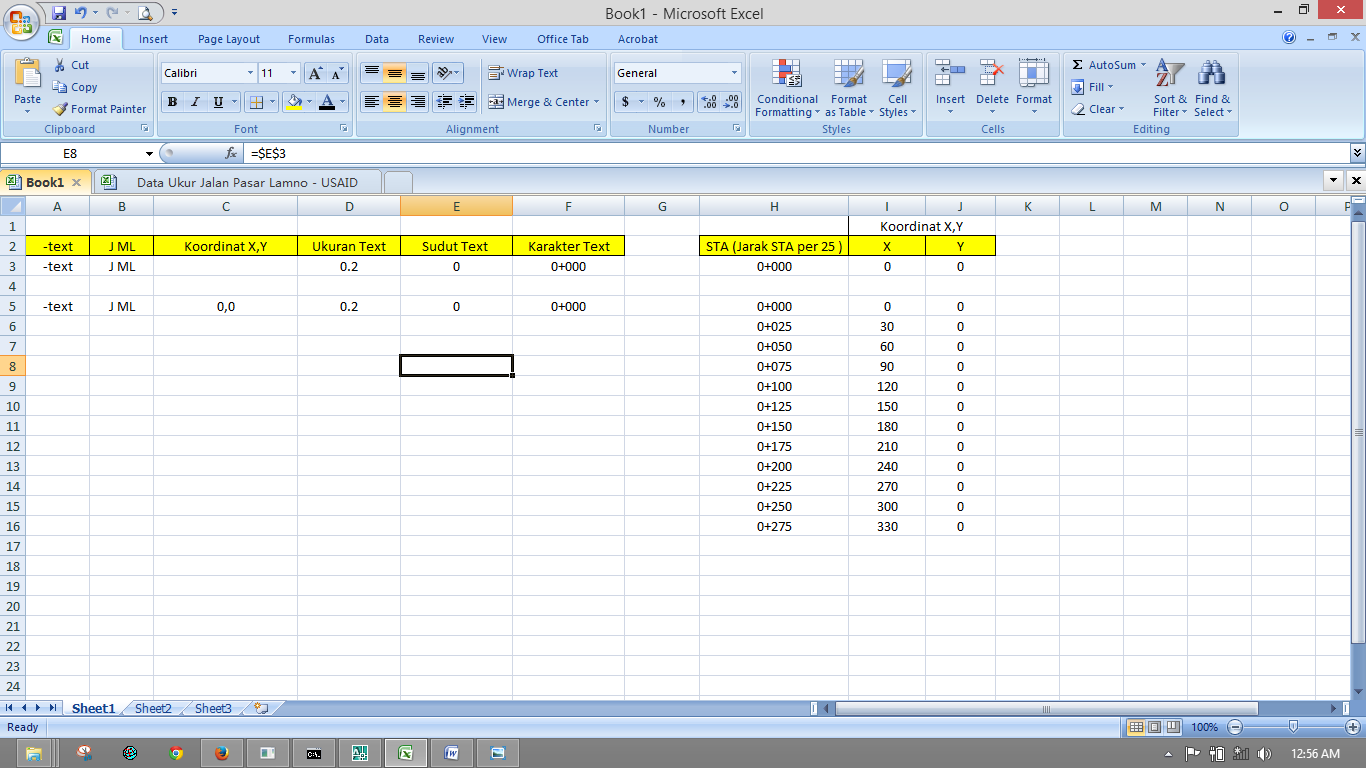Image resolution: width=1366 pixels, height=768 pixels.
Task: Open the fill color yellow swatch
Action: pyautogui.click(x=293, y=102)
